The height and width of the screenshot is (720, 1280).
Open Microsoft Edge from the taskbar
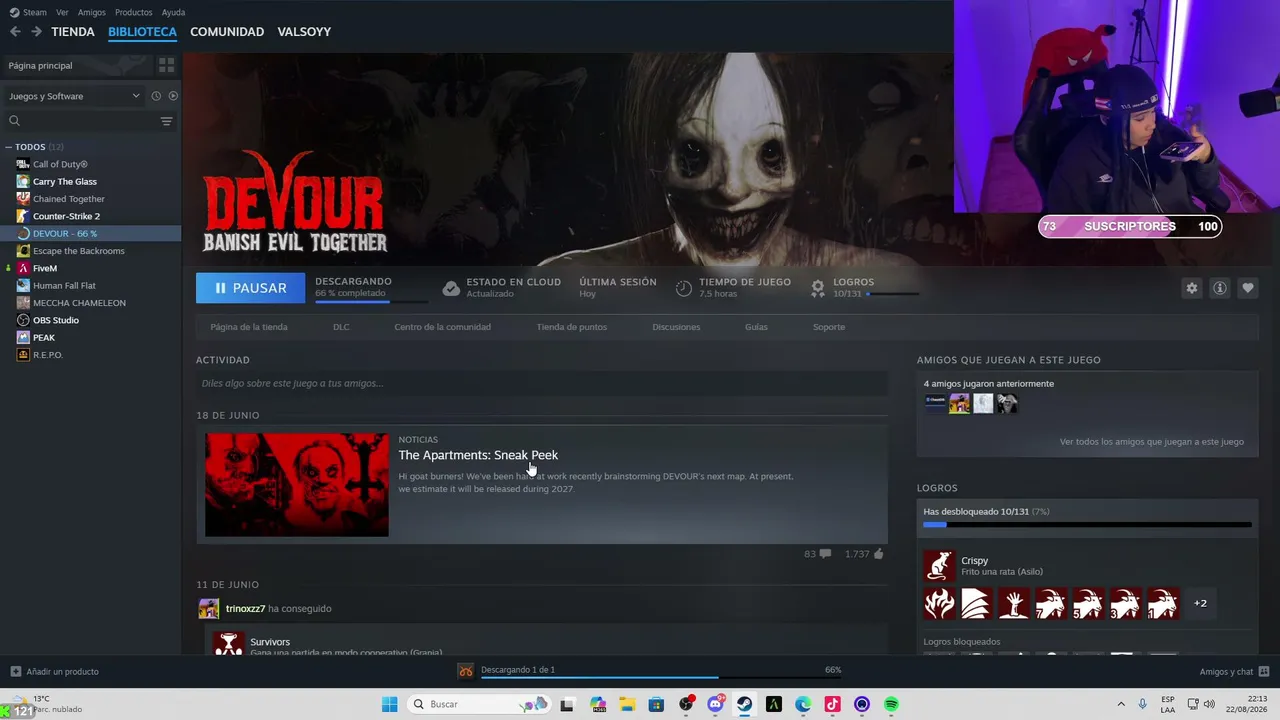[x=803, y=704]
